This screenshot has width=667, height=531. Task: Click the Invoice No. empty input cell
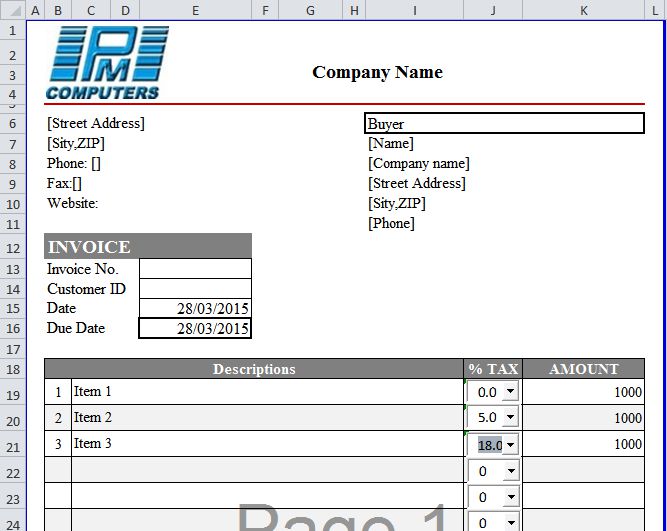(x=195, y=269)
